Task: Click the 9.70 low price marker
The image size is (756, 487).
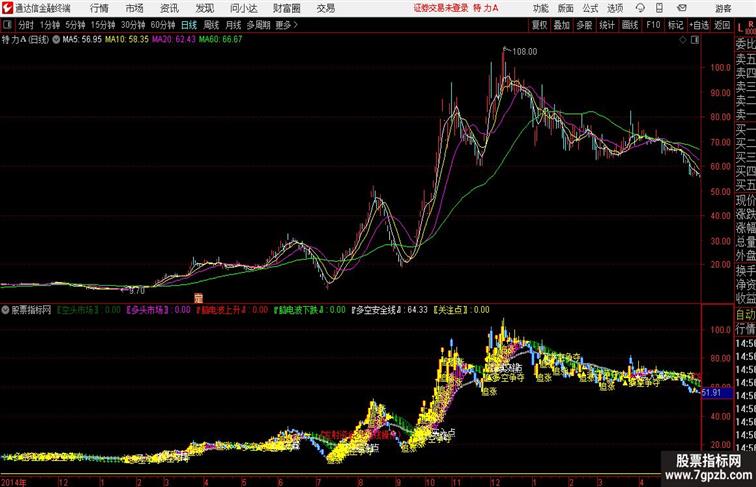Action: tap(137, 291)
